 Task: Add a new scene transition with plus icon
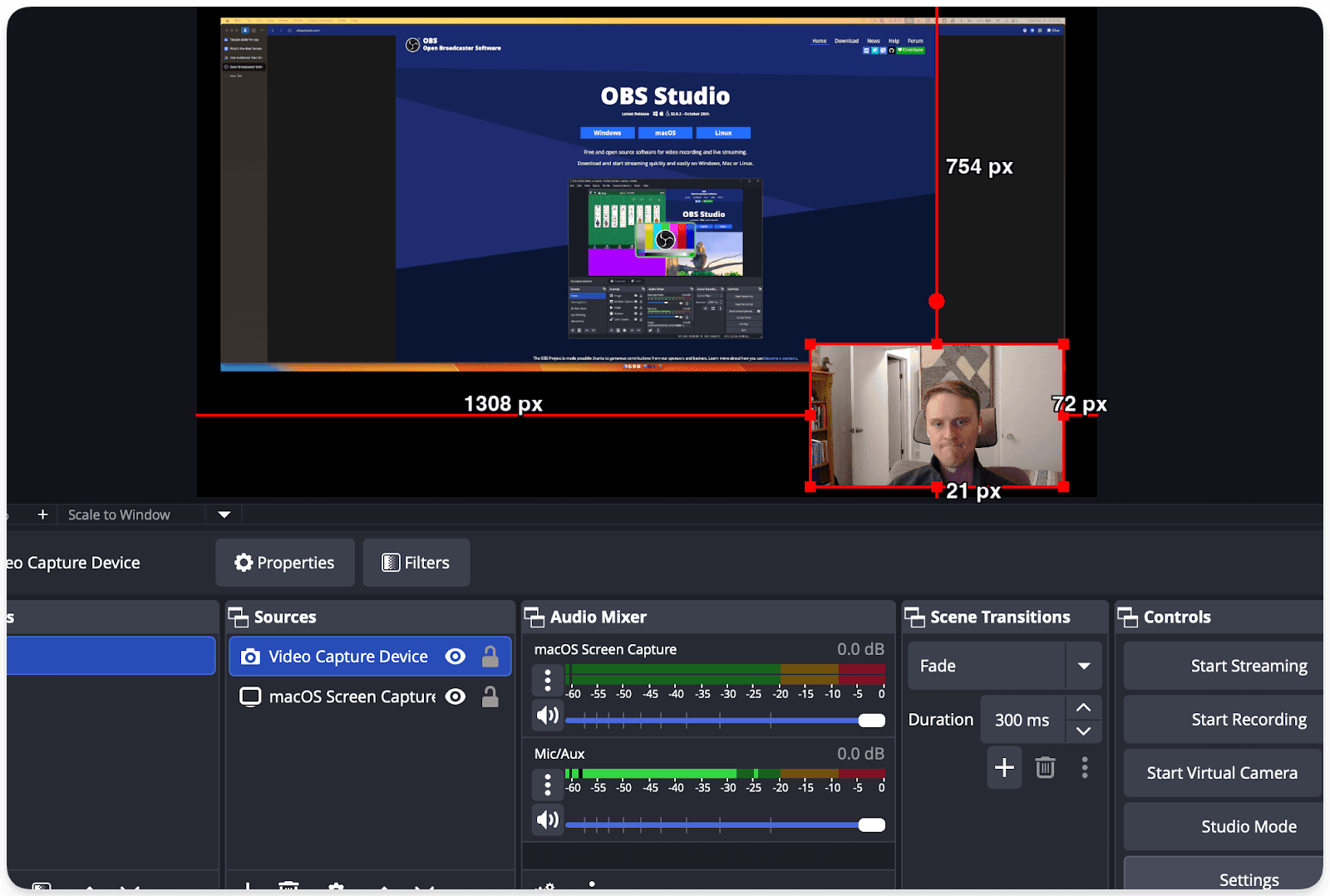1004,767
